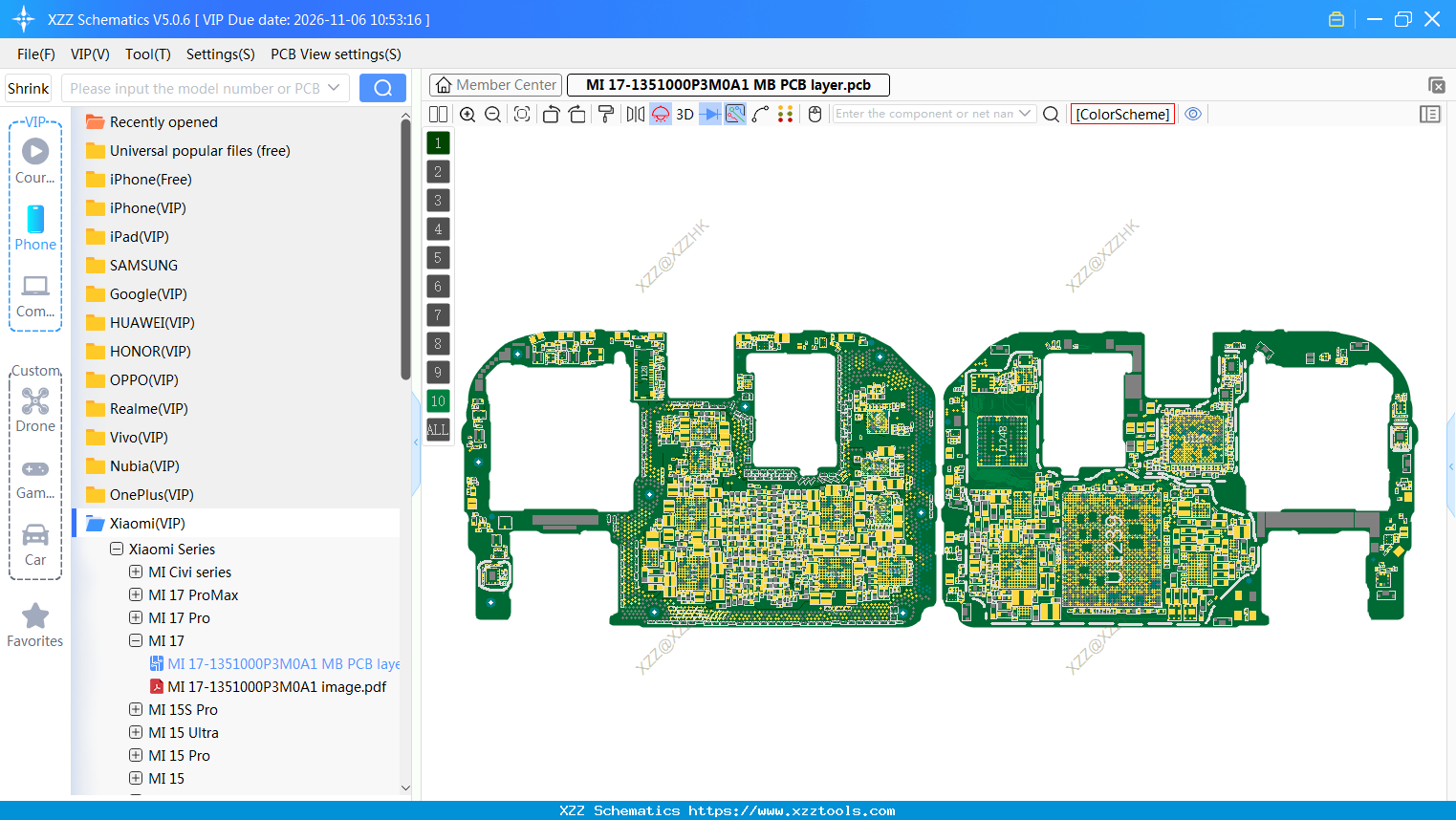Select the Zoom Out tool
This screenshot has height=820, width=1456.
(492, 114)
